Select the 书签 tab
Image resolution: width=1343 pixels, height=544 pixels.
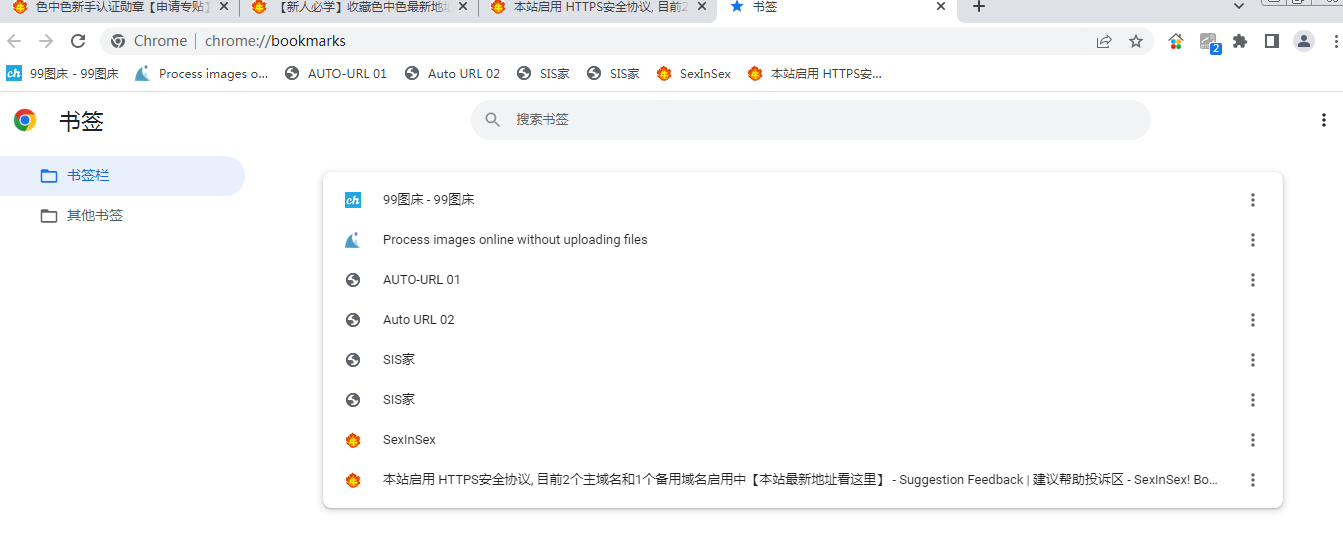coord(838,7)
